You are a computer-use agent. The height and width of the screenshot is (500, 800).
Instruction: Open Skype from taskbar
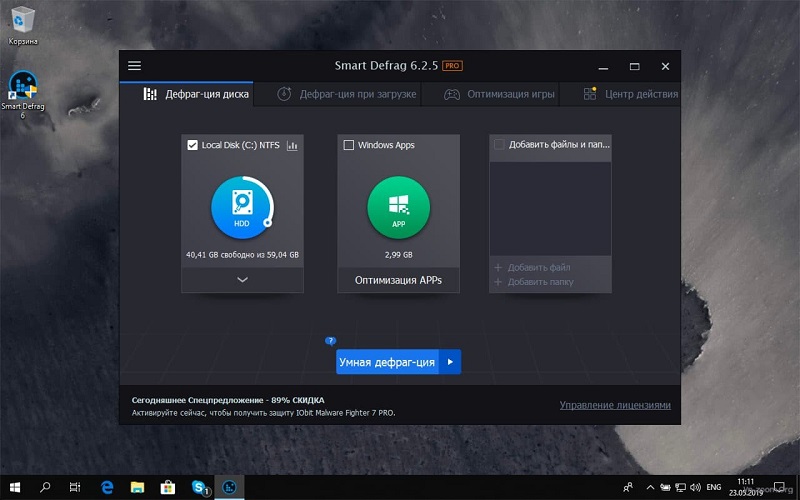199,487
